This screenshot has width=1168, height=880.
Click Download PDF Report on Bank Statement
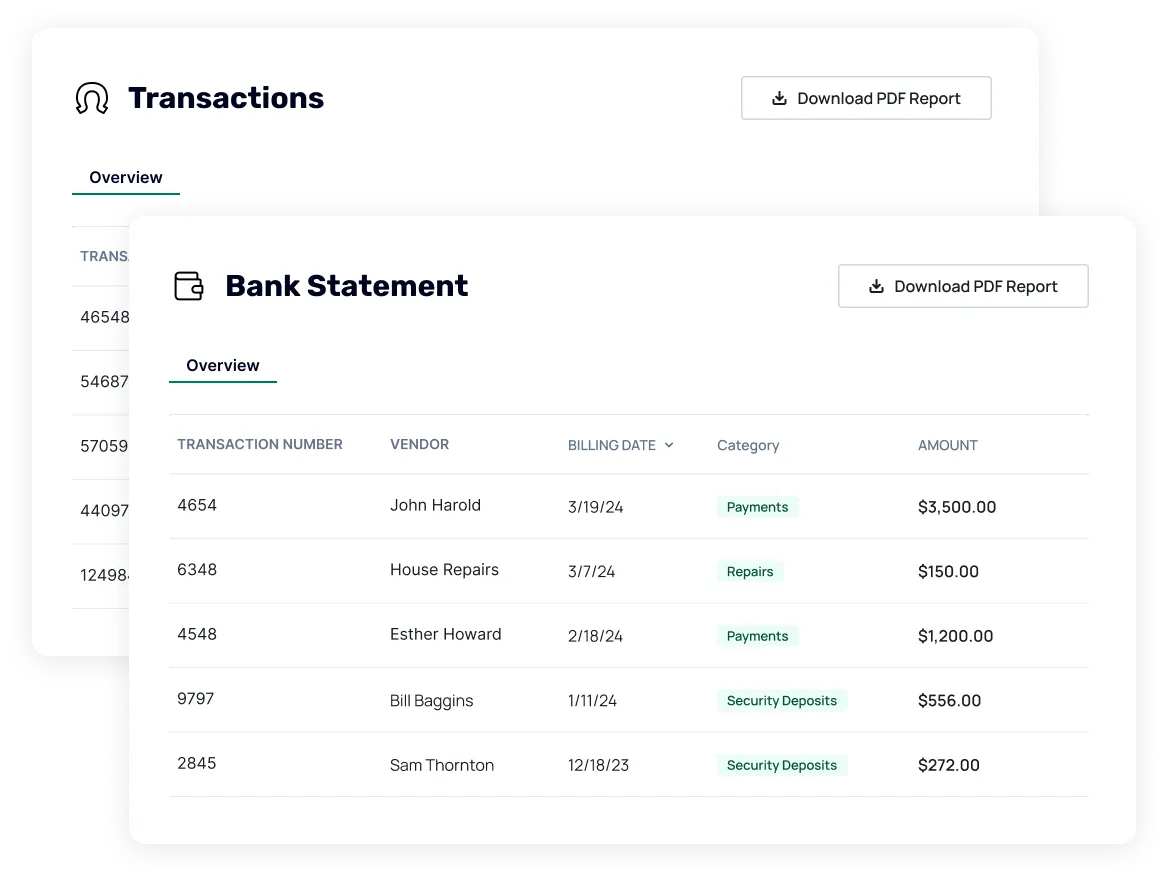tap(963, 286)
